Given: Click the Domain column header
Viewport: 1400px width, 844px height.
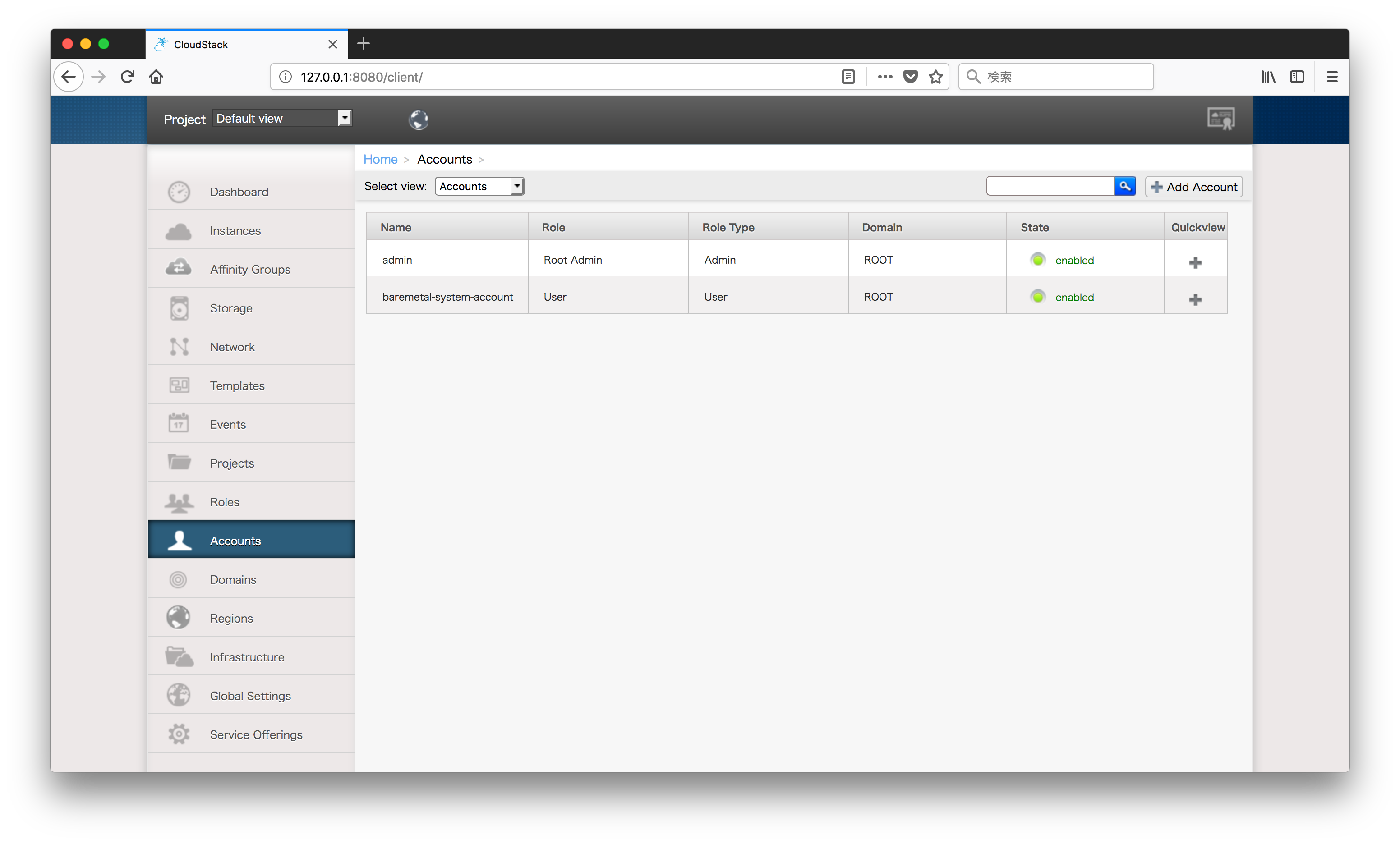Looking at the screenshot, I should point(927,227).
